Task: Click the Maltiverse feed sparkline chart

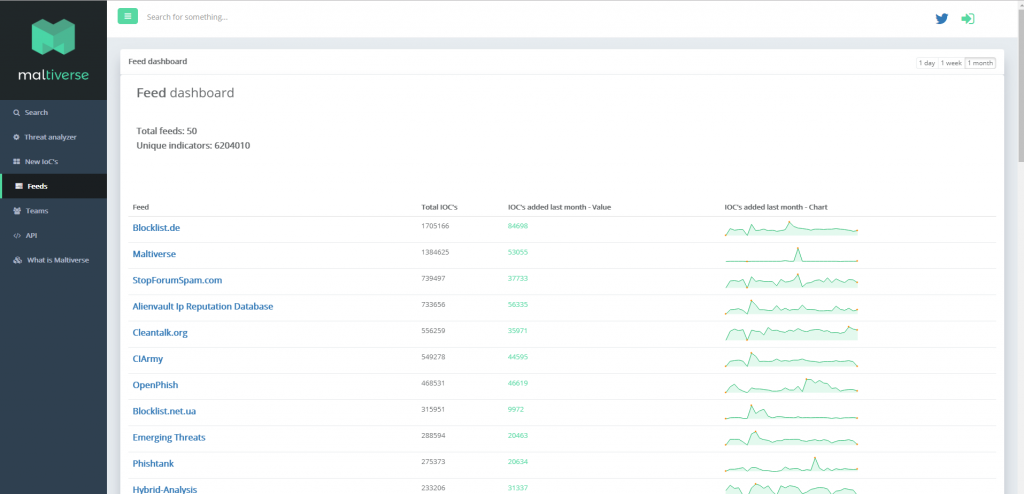Action: point(791,255)
